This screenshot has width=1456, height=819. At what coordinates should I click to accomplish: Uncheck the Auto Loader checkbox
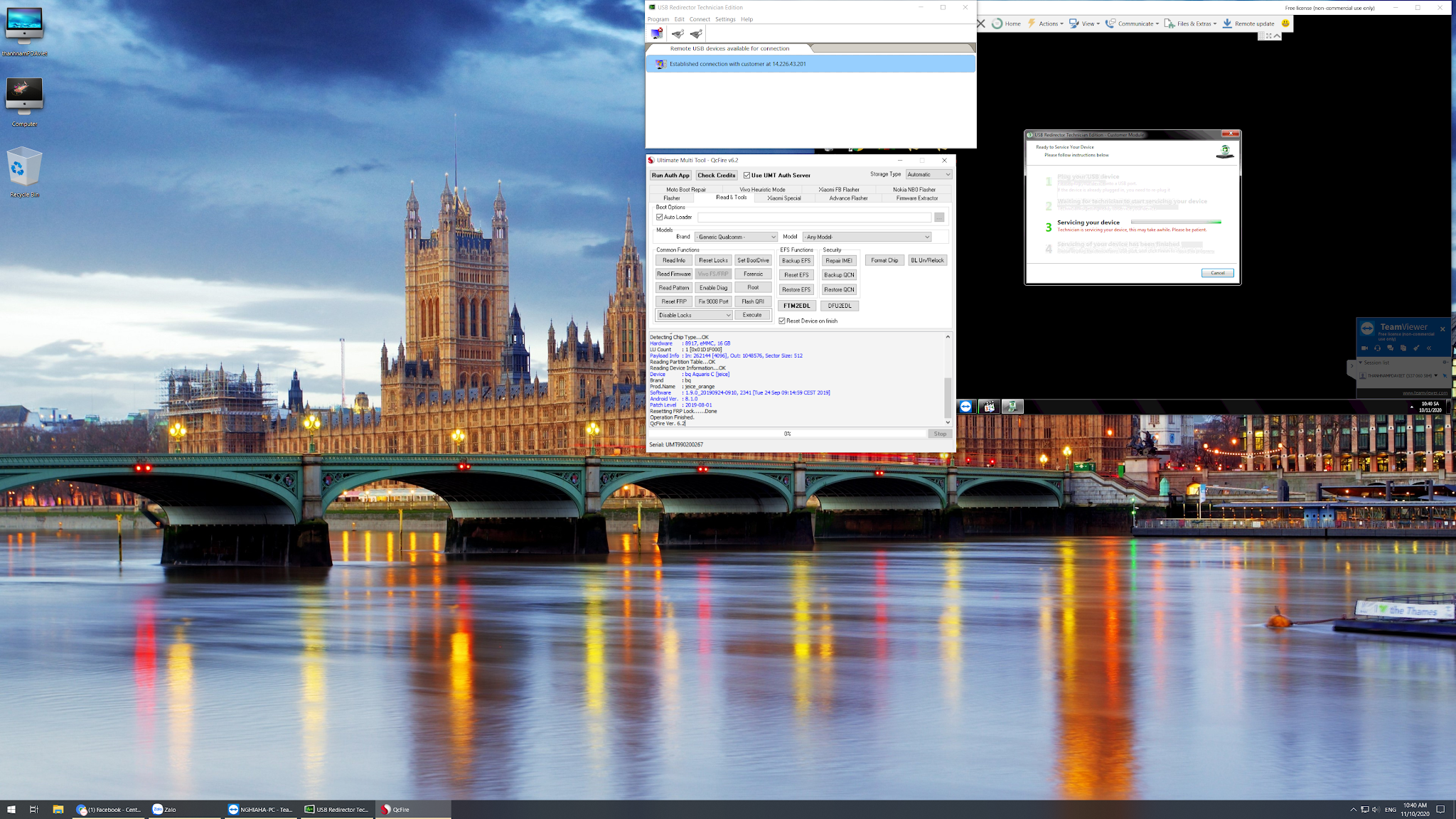coord(660,218)
